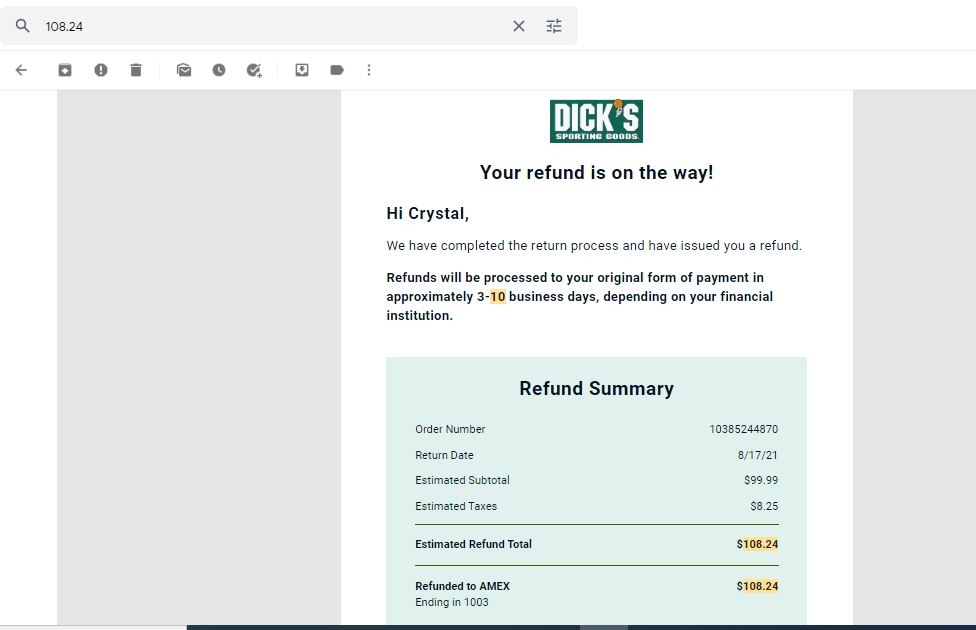
Task: Click the Refund Summary heading
Action: [x=596, y=388]
